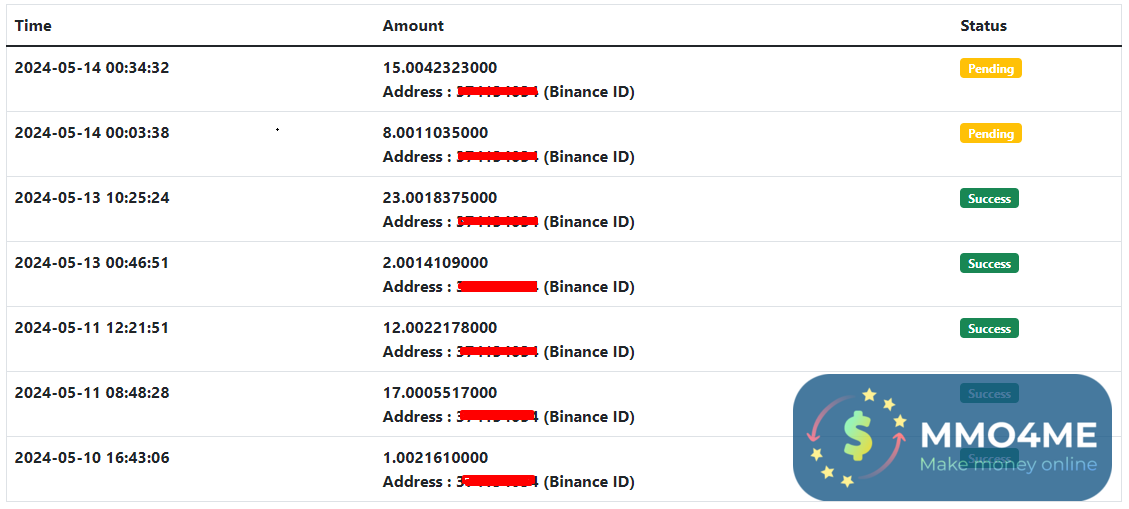
Task: Select the Time column header
Action: point(33,26)
